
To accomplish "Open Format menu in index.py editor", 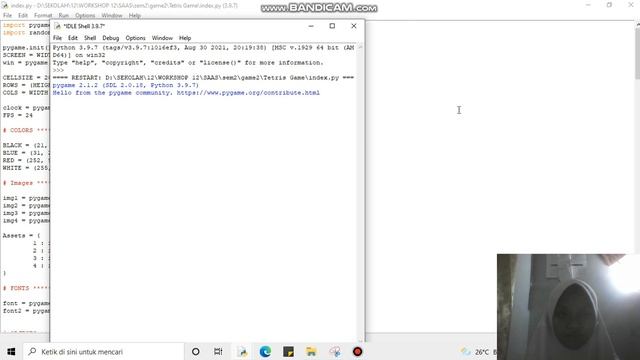I will (43, 16).
